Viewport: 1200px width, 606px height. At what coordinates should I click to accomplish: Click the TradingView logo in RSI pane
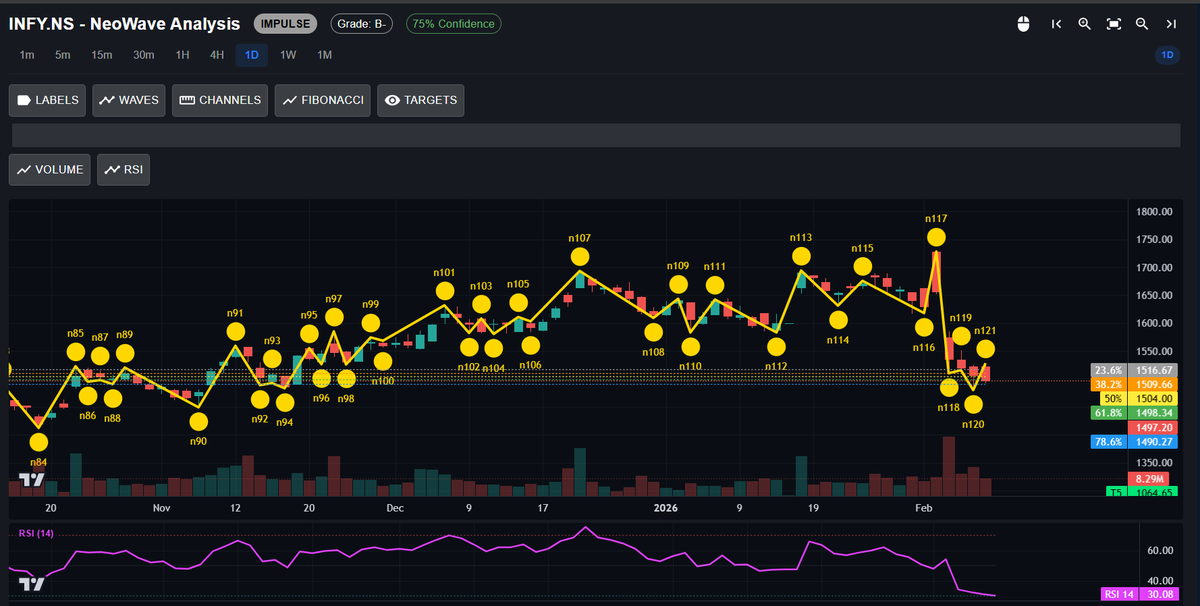point(33,584)
